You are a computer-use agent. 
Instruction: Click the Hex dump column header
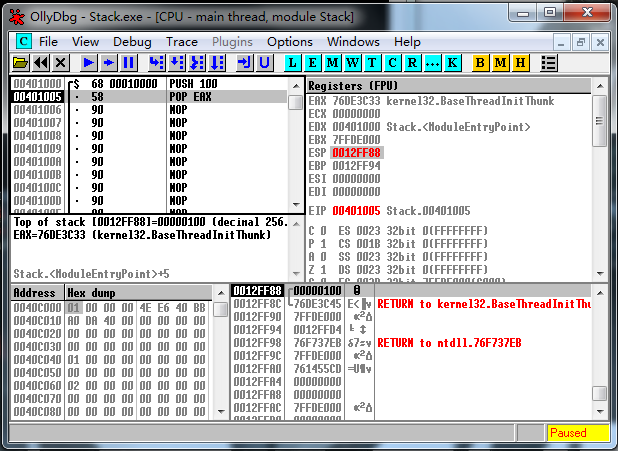(x=138, y=293)
